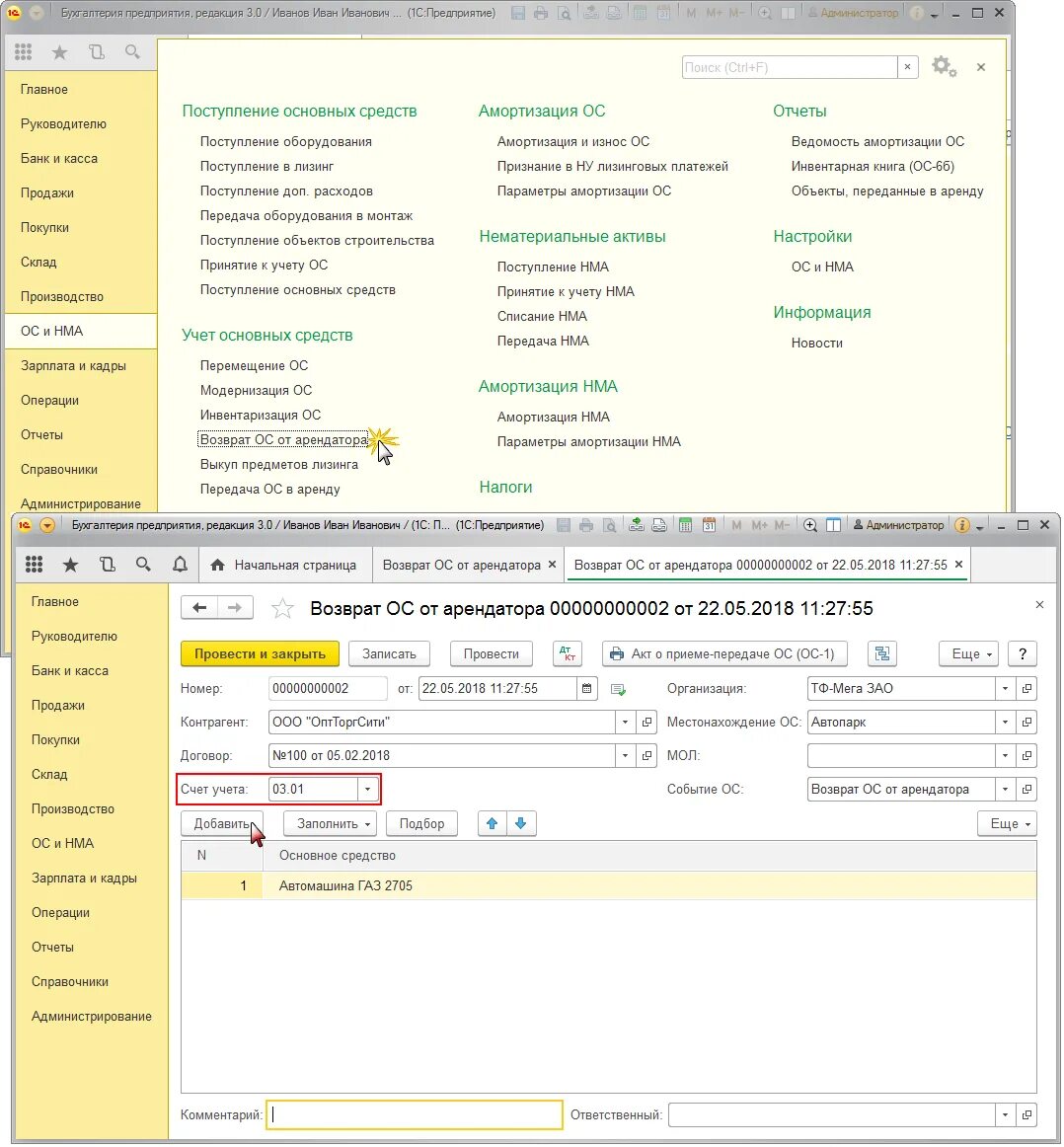Viewport: 1064px width, 1147px height.
Task: Open Инвентарная книга (ОС-6б) link
Action: (x=873, y=166)
